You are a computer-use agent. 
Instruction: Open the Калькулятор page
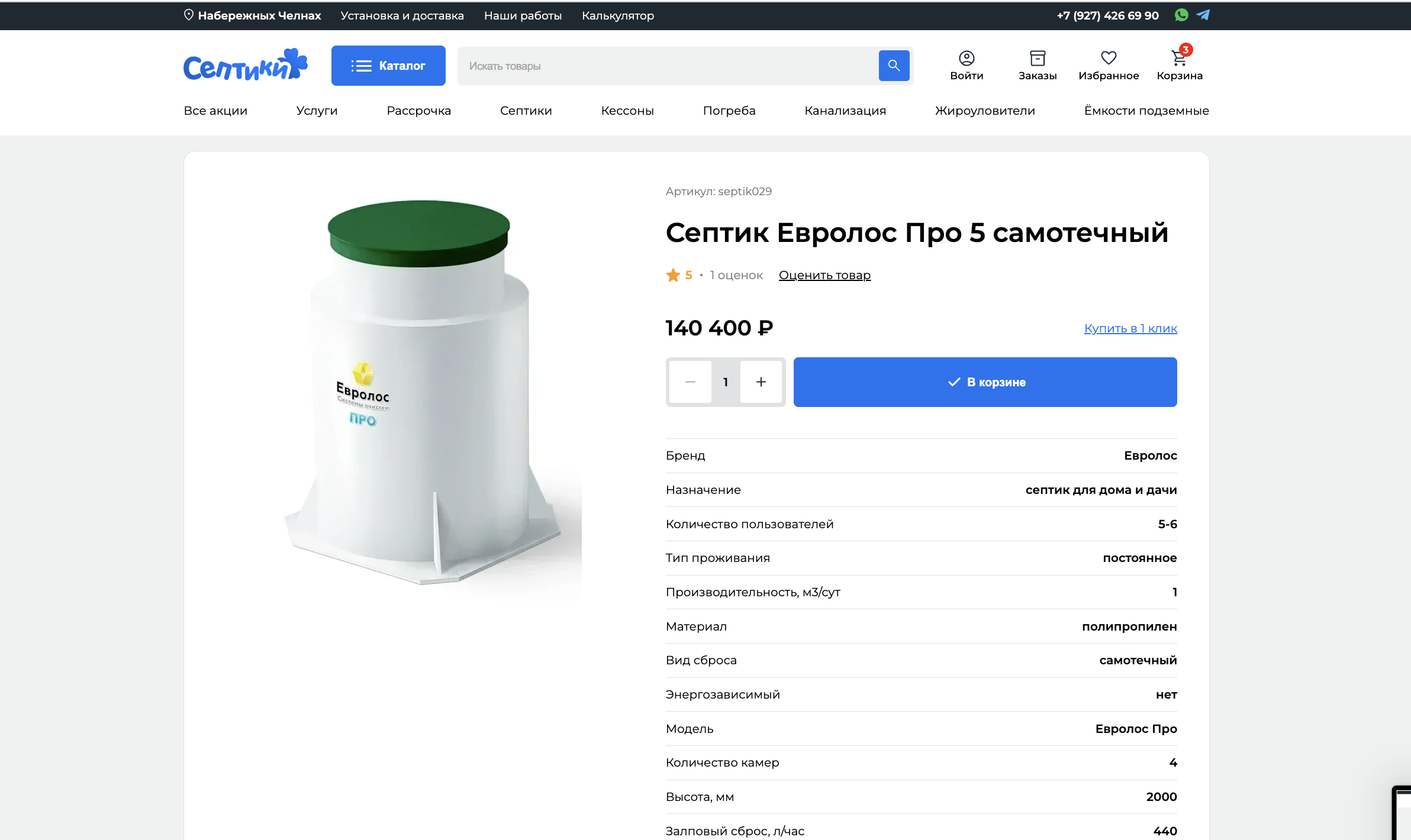617,15
